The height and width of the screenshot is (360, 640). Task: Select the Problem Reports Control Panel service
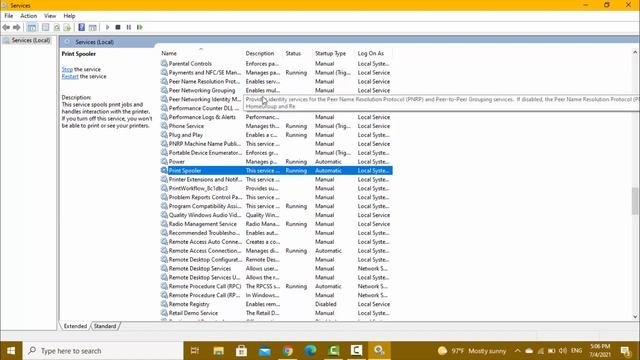pos(276,198)
